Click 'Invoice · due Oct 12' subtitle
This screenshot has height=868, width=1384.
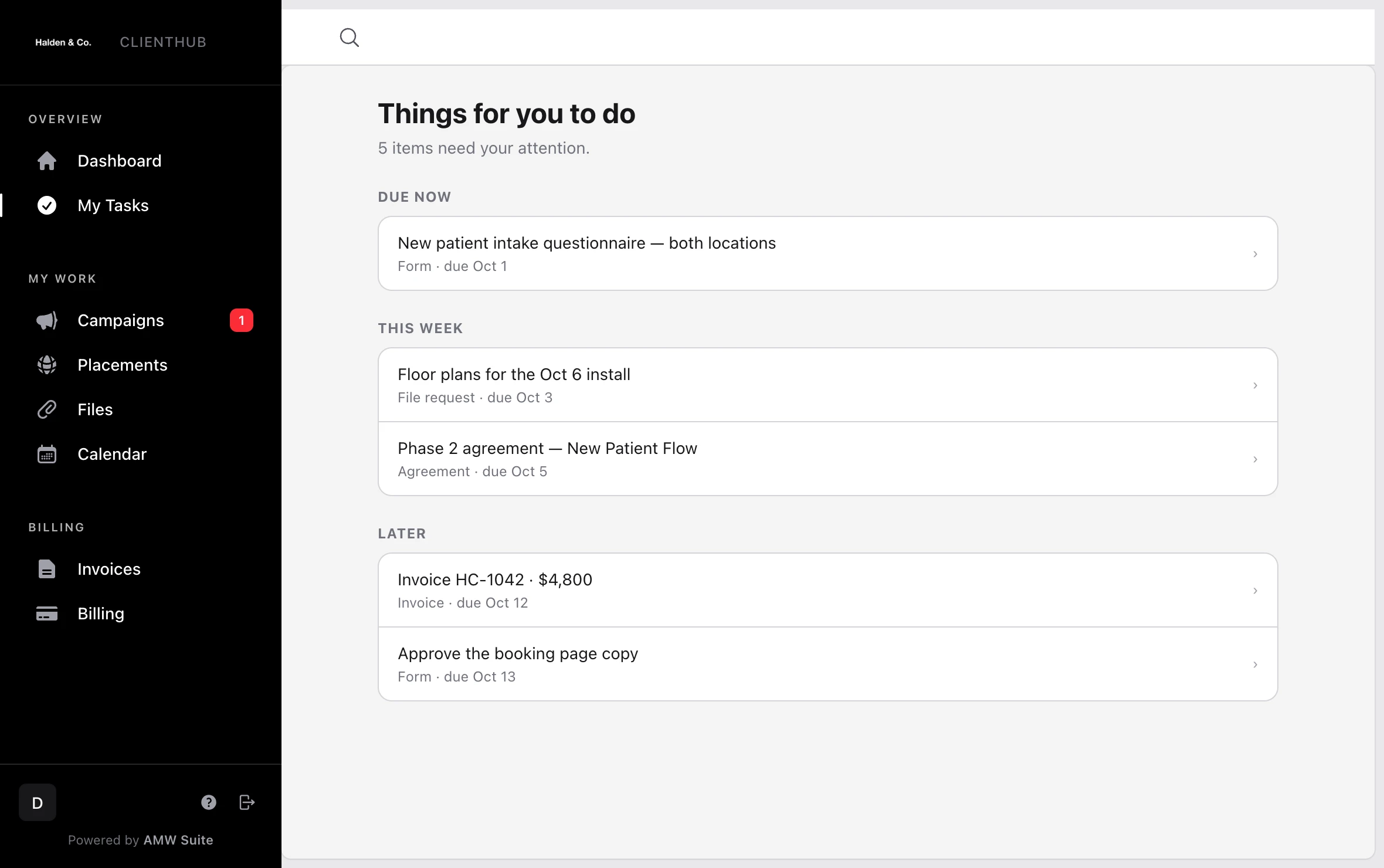[x=463, y=603]
